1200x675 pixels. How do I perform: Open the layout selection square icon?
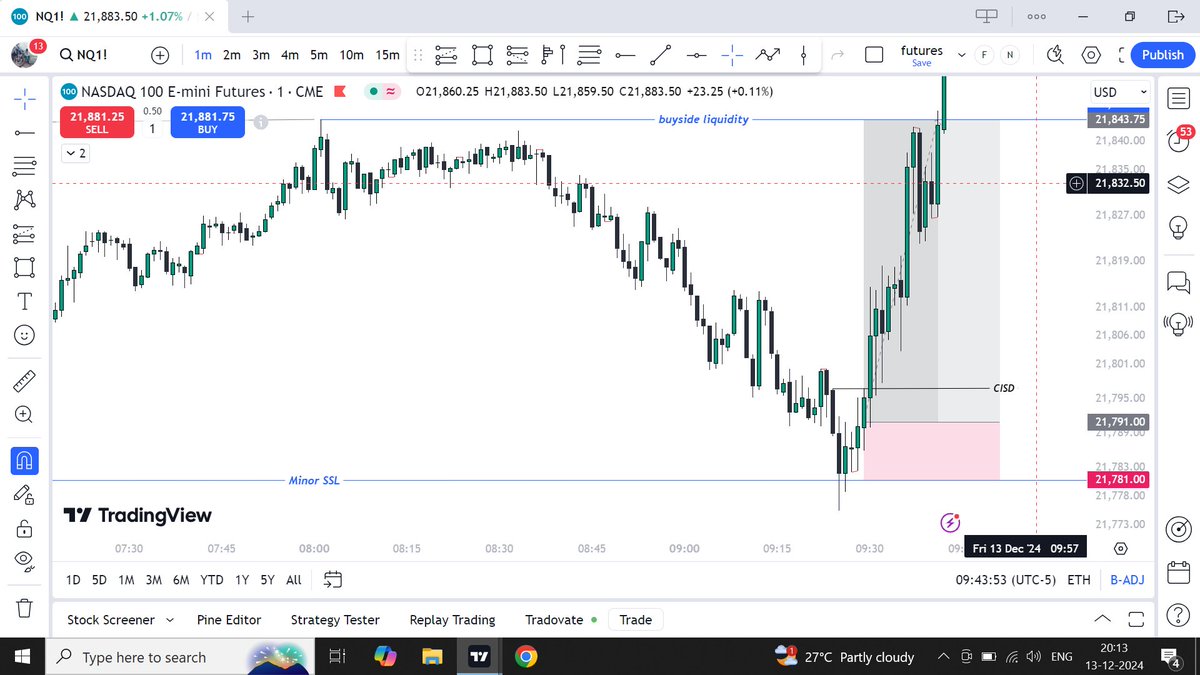point(874,55)
